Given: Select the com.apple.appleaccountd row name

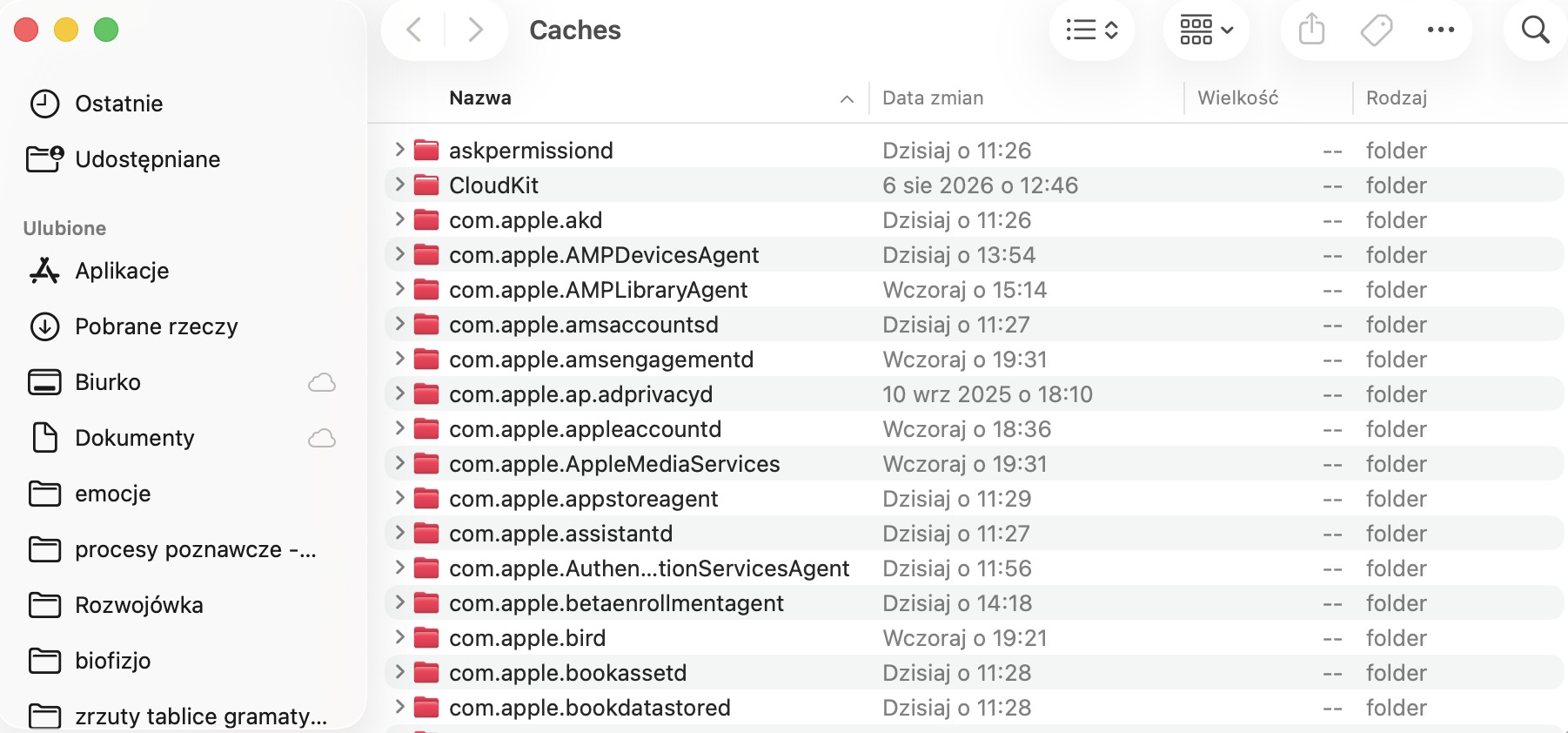Looking at the screenshot, I should tap(585, 429).
